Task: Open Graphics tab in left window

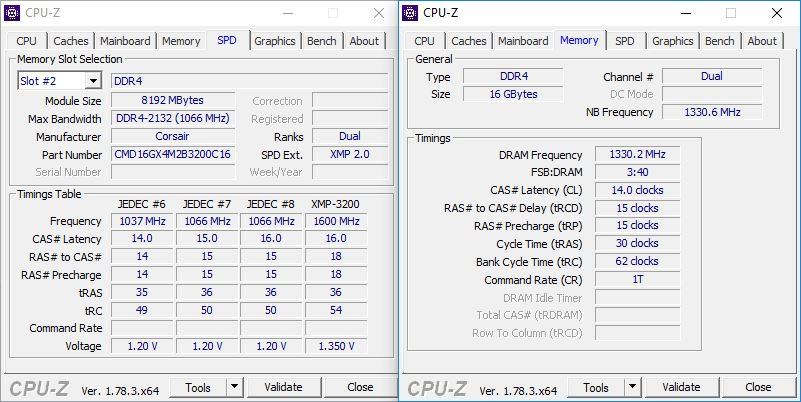Action: (275, 41)
